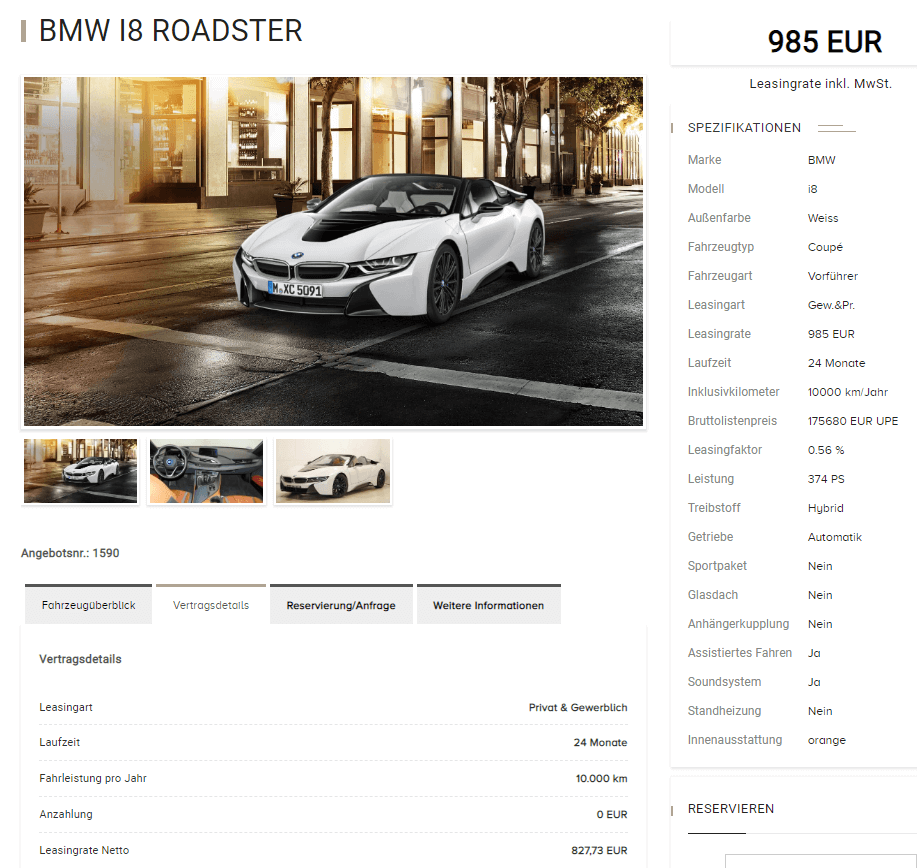The height and width of the screenshot is (868, 917).
Task: Click the Assistiertes Fahren label
Action: click(x=740, y=653)
